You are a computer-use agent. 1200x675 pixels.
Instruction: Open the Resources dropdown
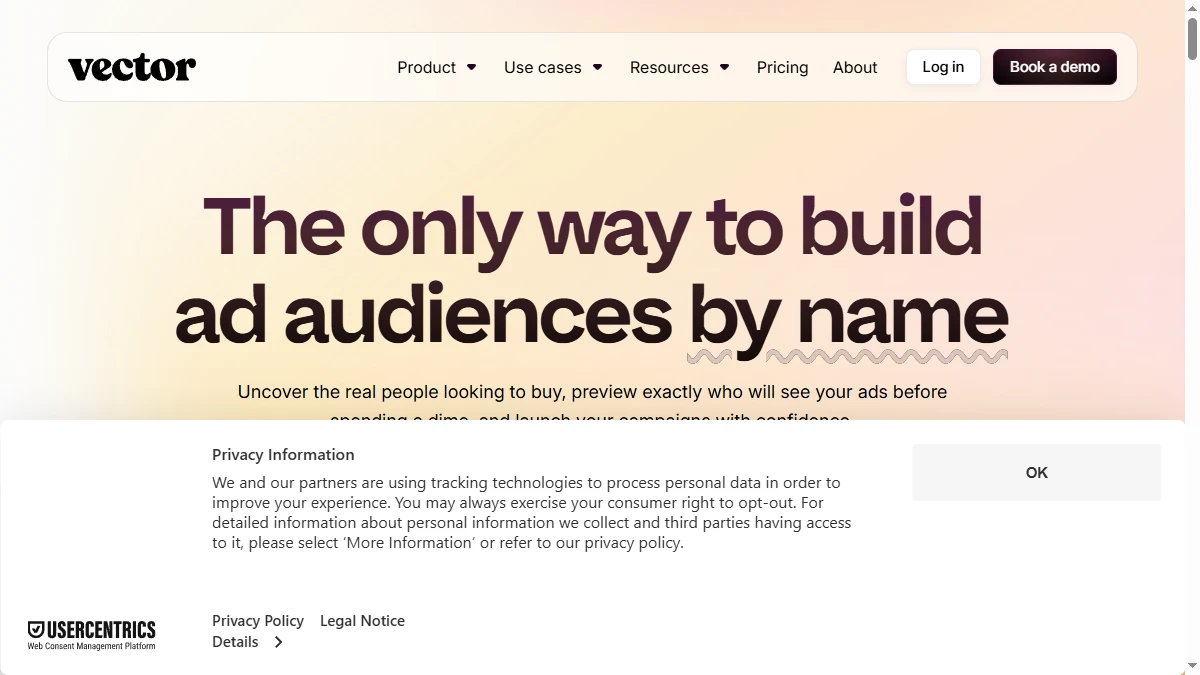click(x=669, y=67)
